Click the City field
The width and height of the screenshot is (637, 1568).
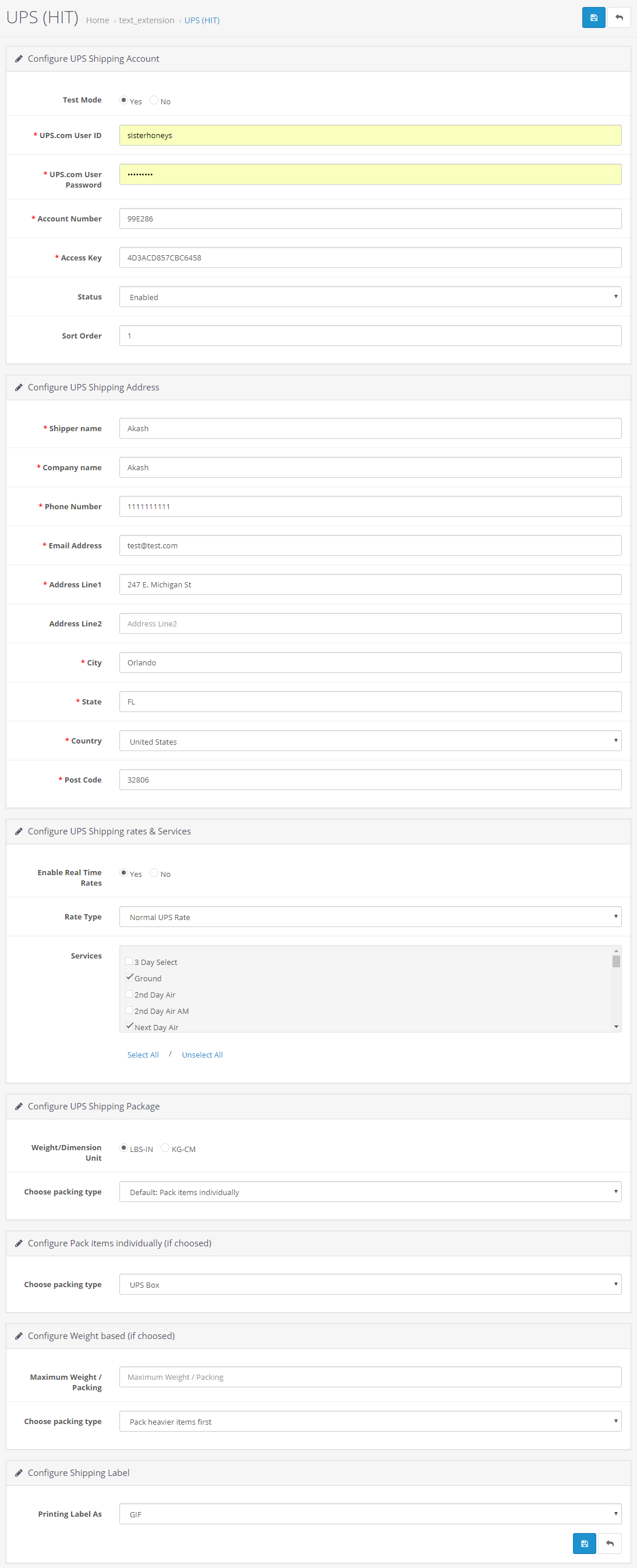(x=370, y=663)
